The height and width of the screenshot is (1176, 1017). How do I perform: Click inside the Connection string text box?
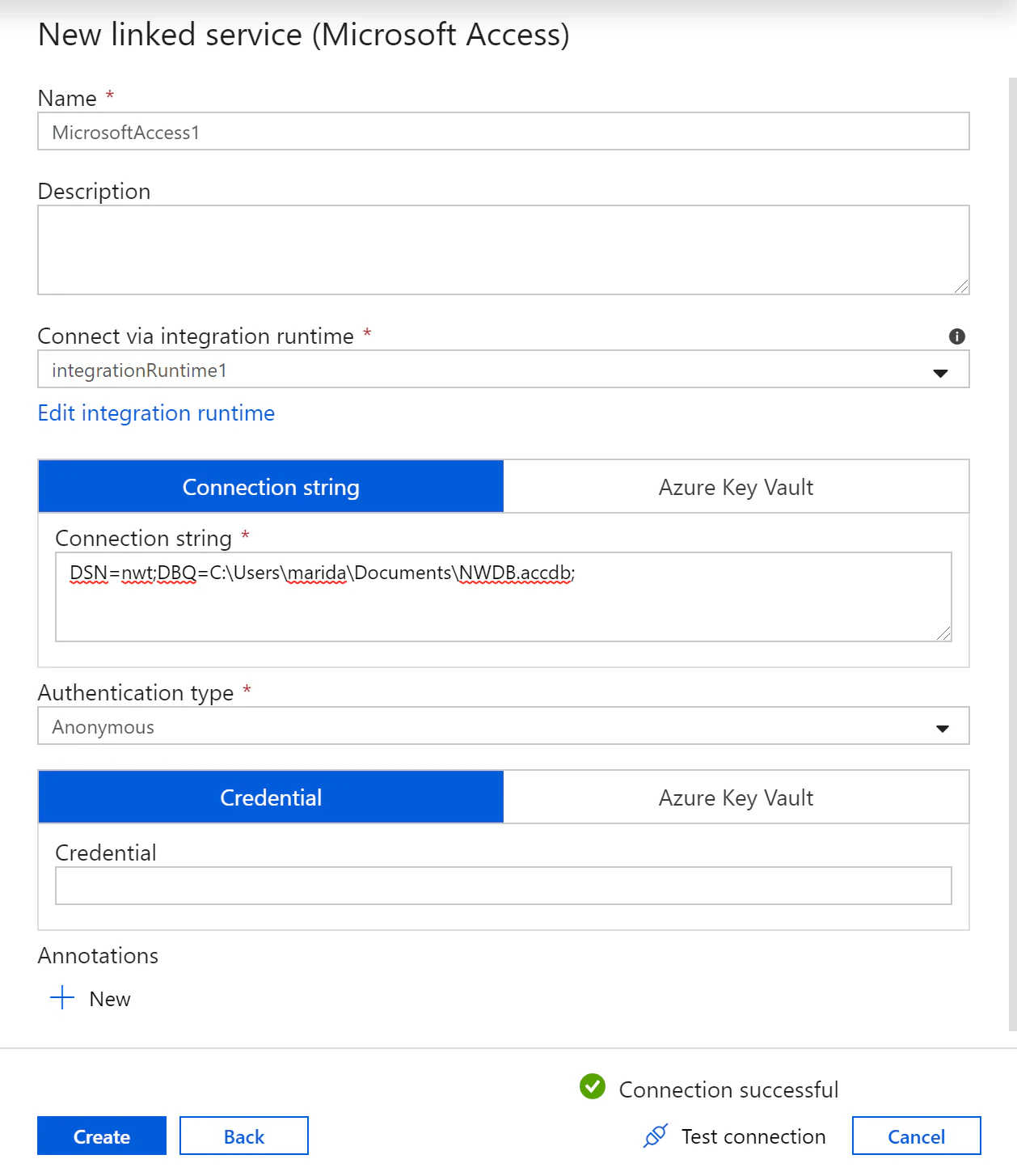click(x=503, y=597)
